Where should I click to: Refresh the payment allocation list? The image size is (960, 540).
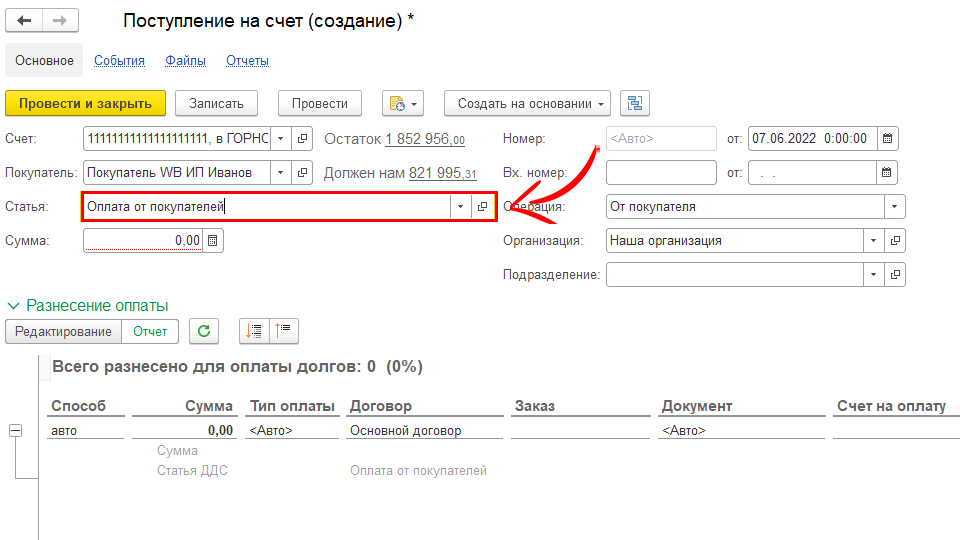204,331
